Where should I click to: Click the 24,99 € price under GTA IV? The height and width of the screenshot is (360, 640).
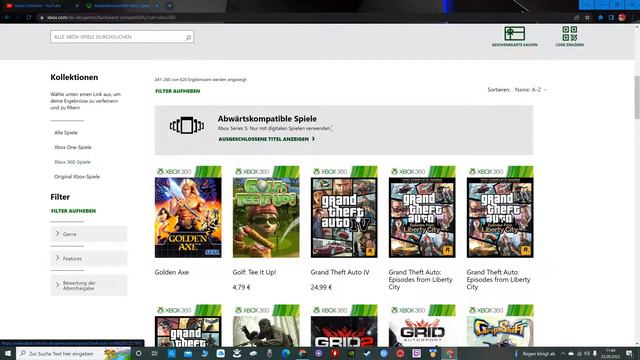coord(321,287)
